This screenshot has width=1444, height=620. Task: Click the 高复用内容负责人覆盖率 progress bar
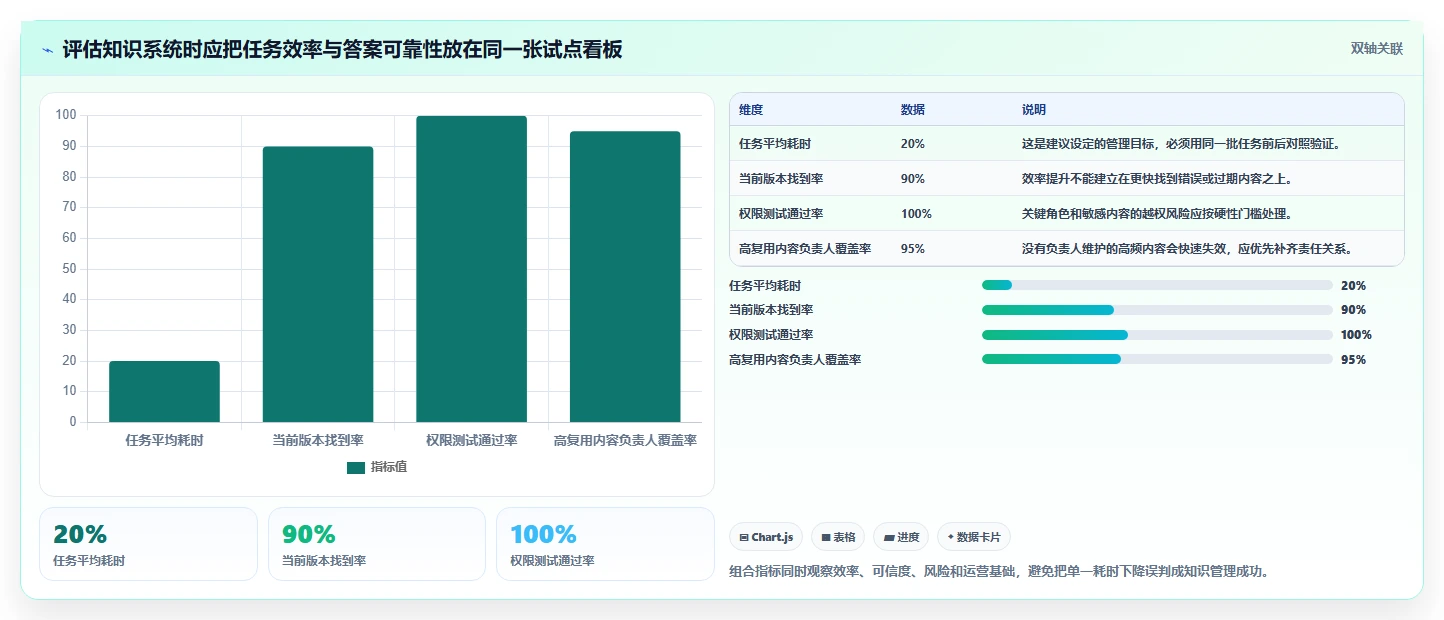pos(1157,360)
